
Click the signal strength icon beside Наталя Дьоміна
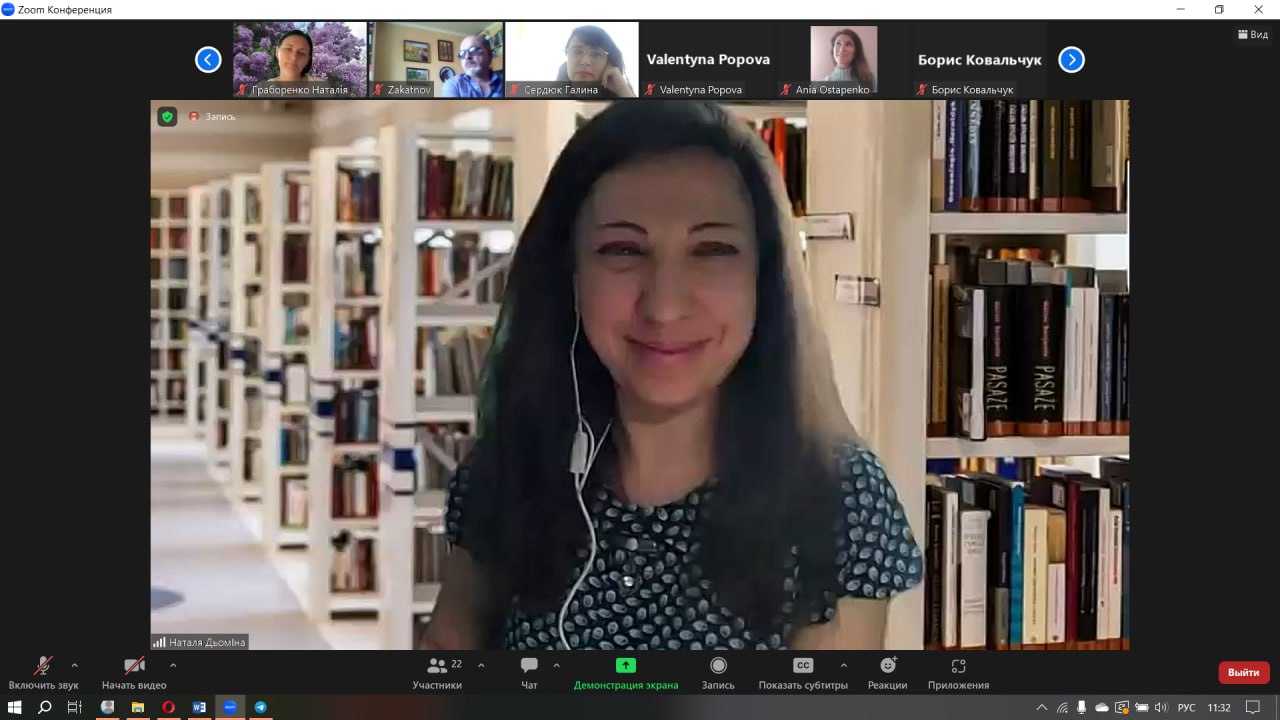pyautogui.click(x=159, y=642)
